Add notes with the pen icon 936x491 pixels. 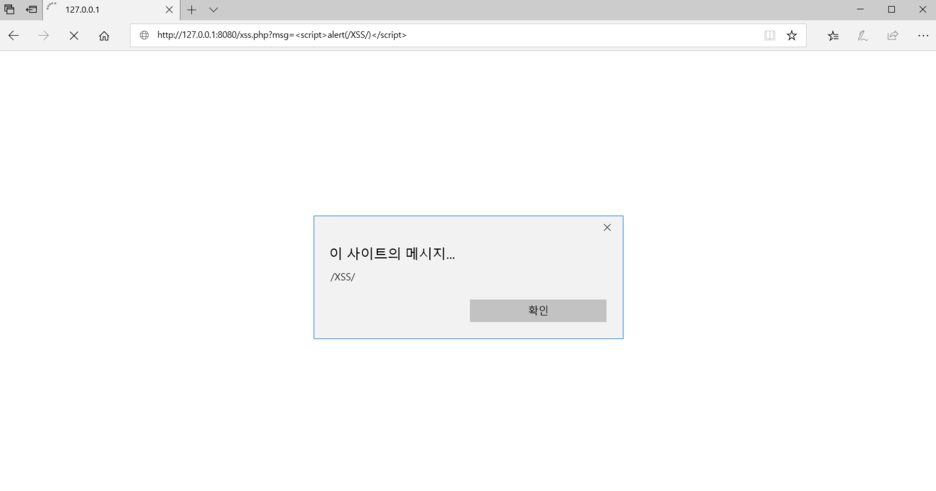click(x=863, y=36)
